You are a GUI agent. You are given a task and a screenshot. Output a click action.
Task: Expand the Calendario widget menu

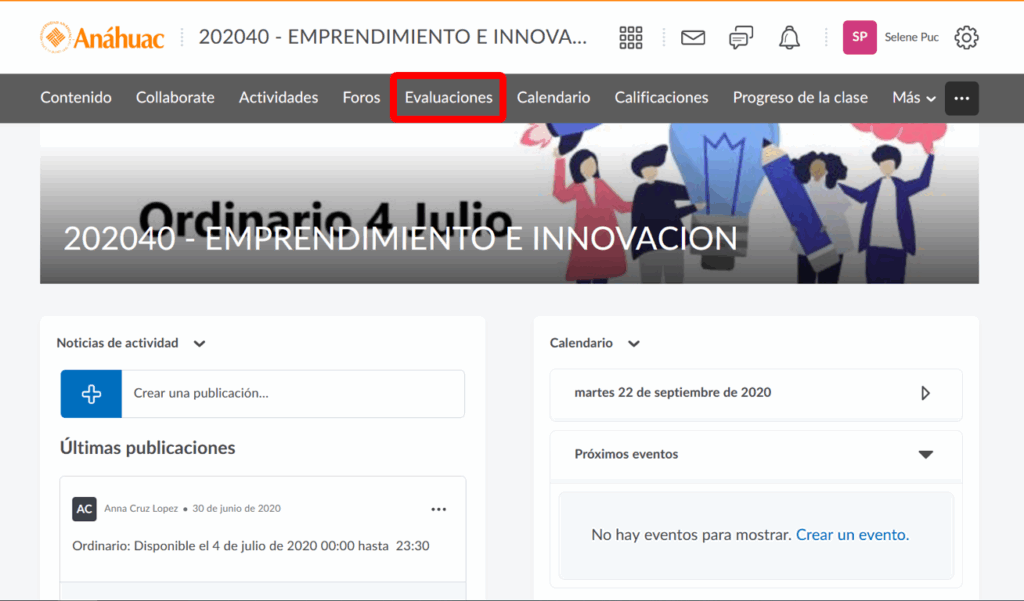pos(633,344)
